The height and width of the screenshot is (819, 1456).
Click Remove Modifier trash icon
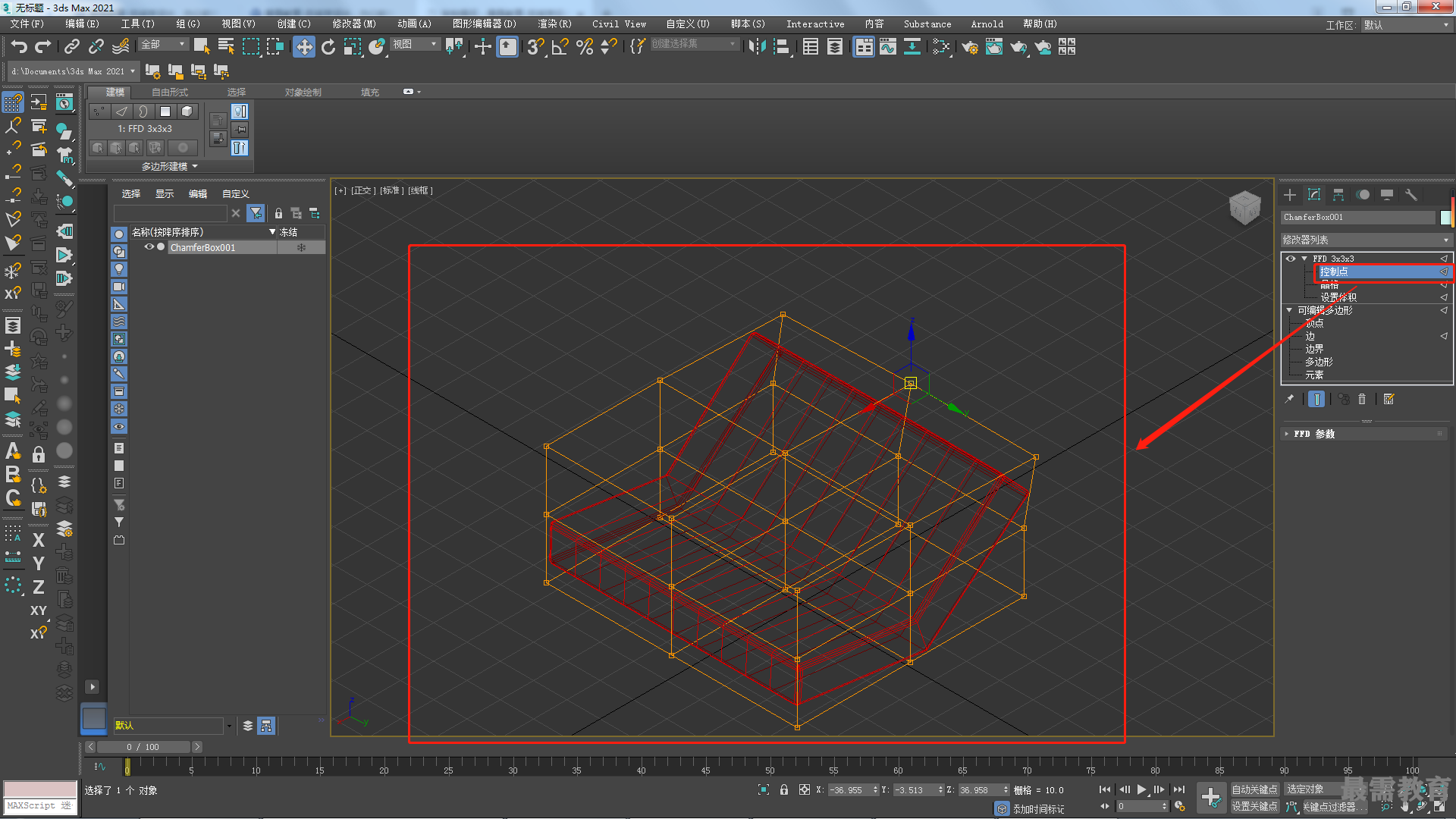(x=1362, y=399)
